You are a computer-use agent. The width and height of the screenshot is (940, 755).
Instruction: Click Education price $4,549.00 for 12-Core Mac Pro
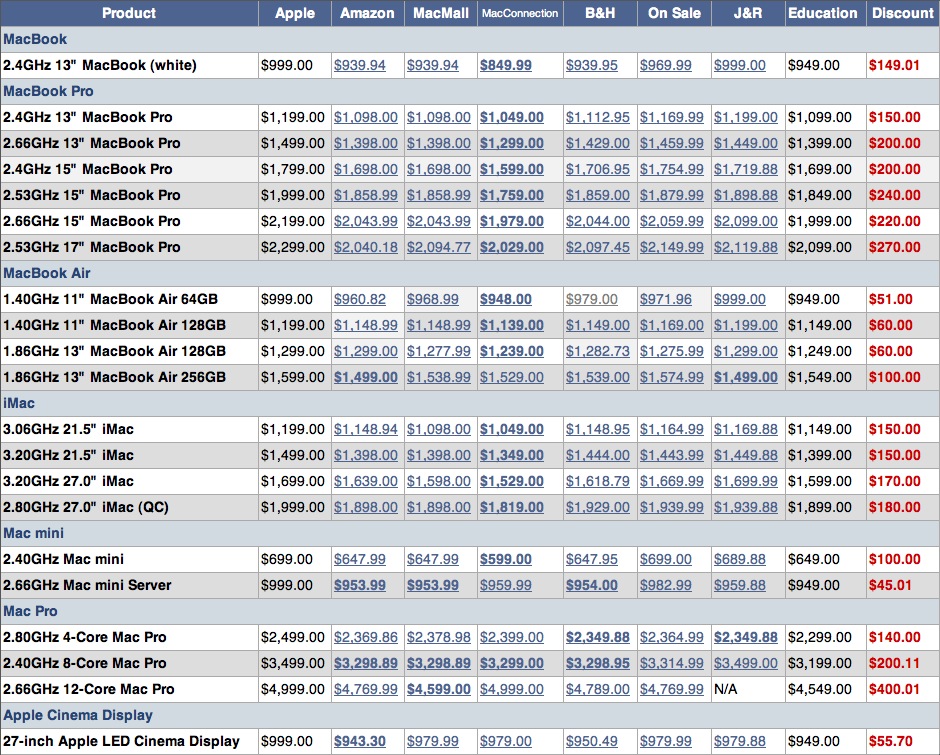pos(820,690)
